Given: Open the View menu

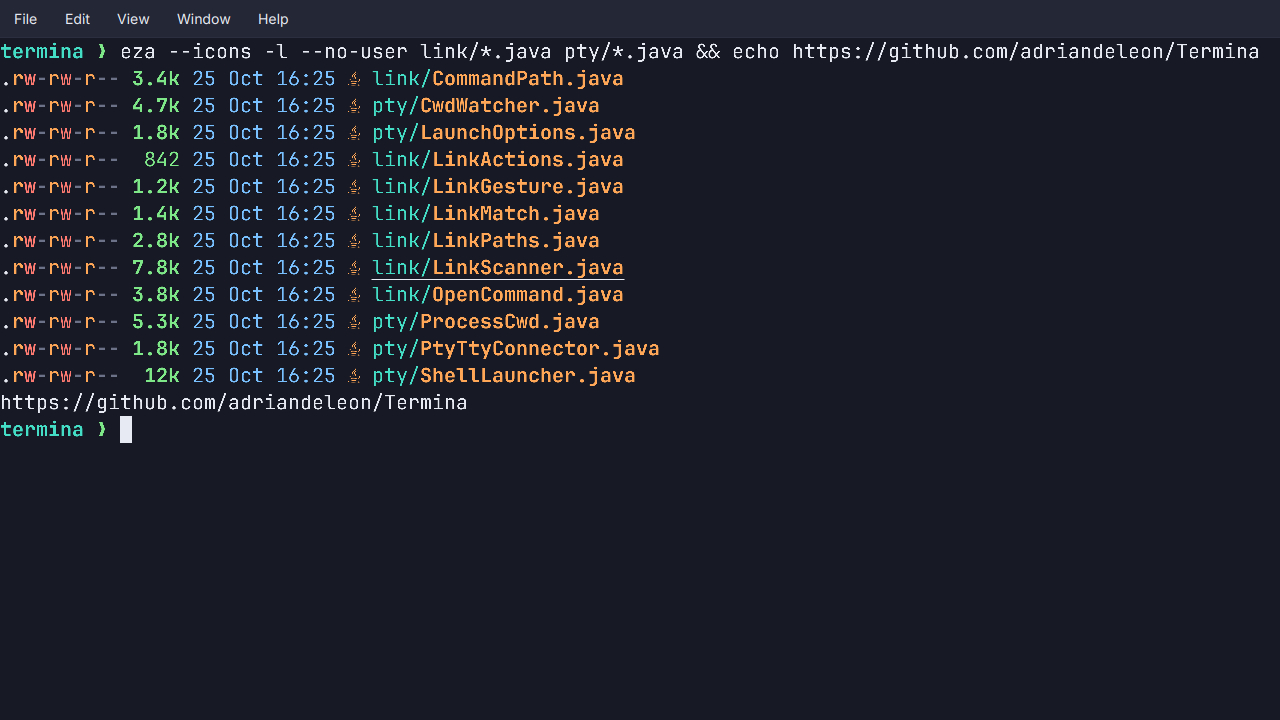Looking at the screenshot, I should point(133,19).
